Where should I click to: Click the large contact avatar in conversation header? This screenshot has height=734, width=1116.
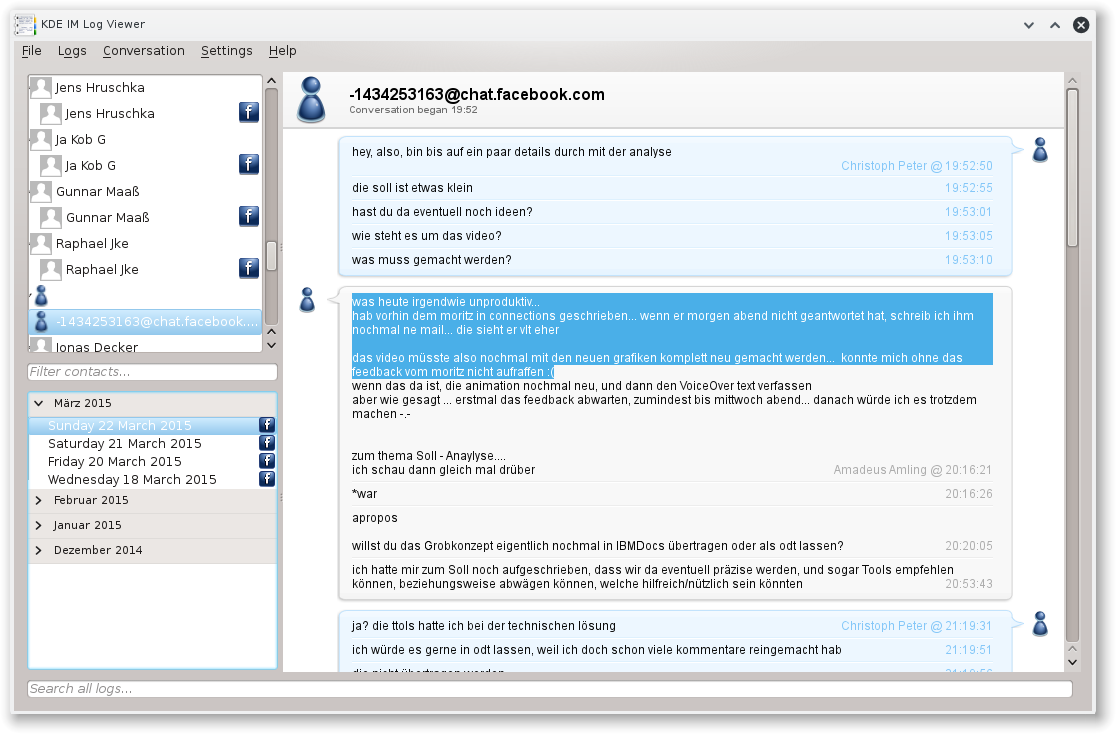[x=311, y=100]
